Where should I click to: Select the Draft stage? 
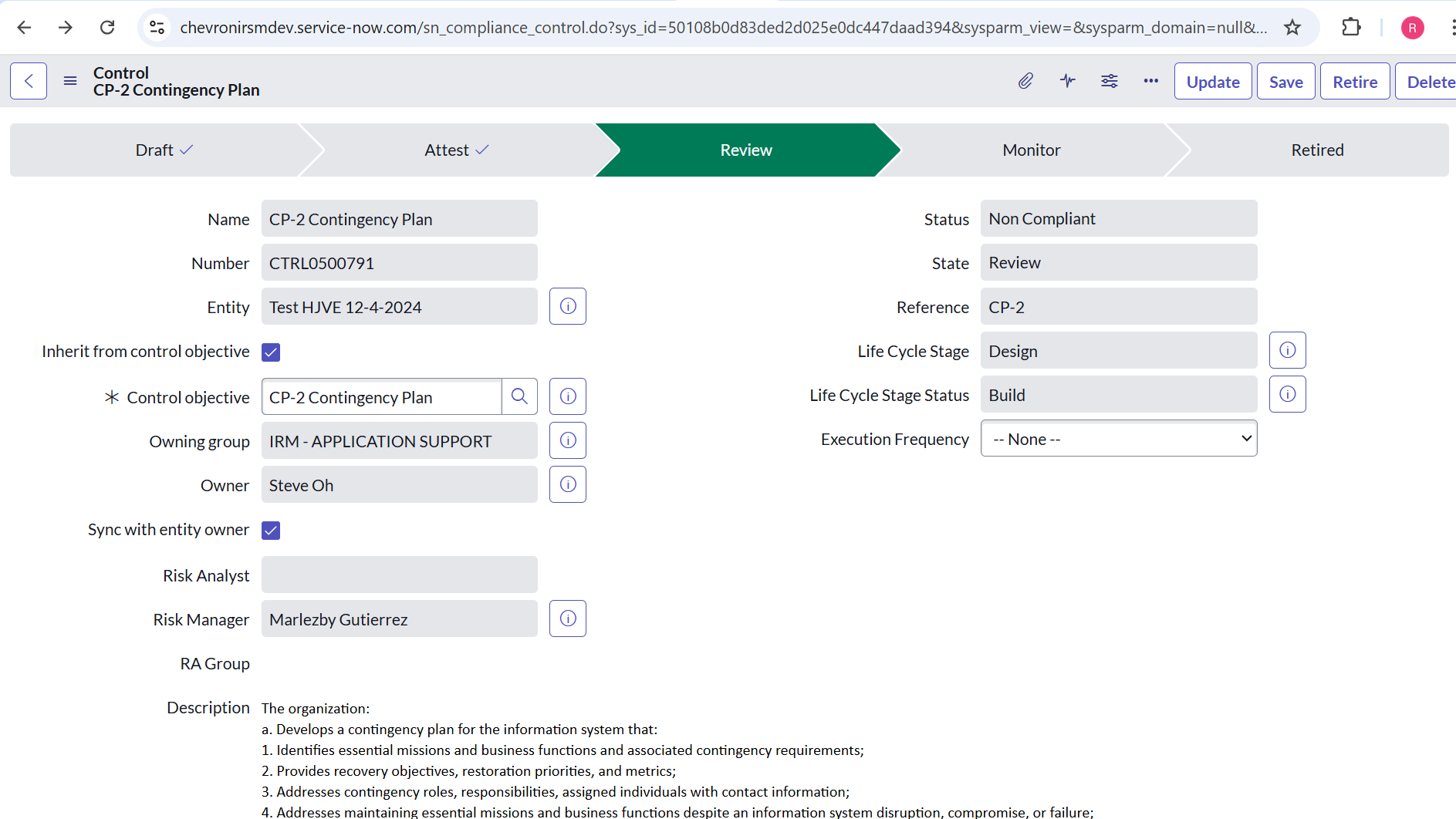[164, 150]
